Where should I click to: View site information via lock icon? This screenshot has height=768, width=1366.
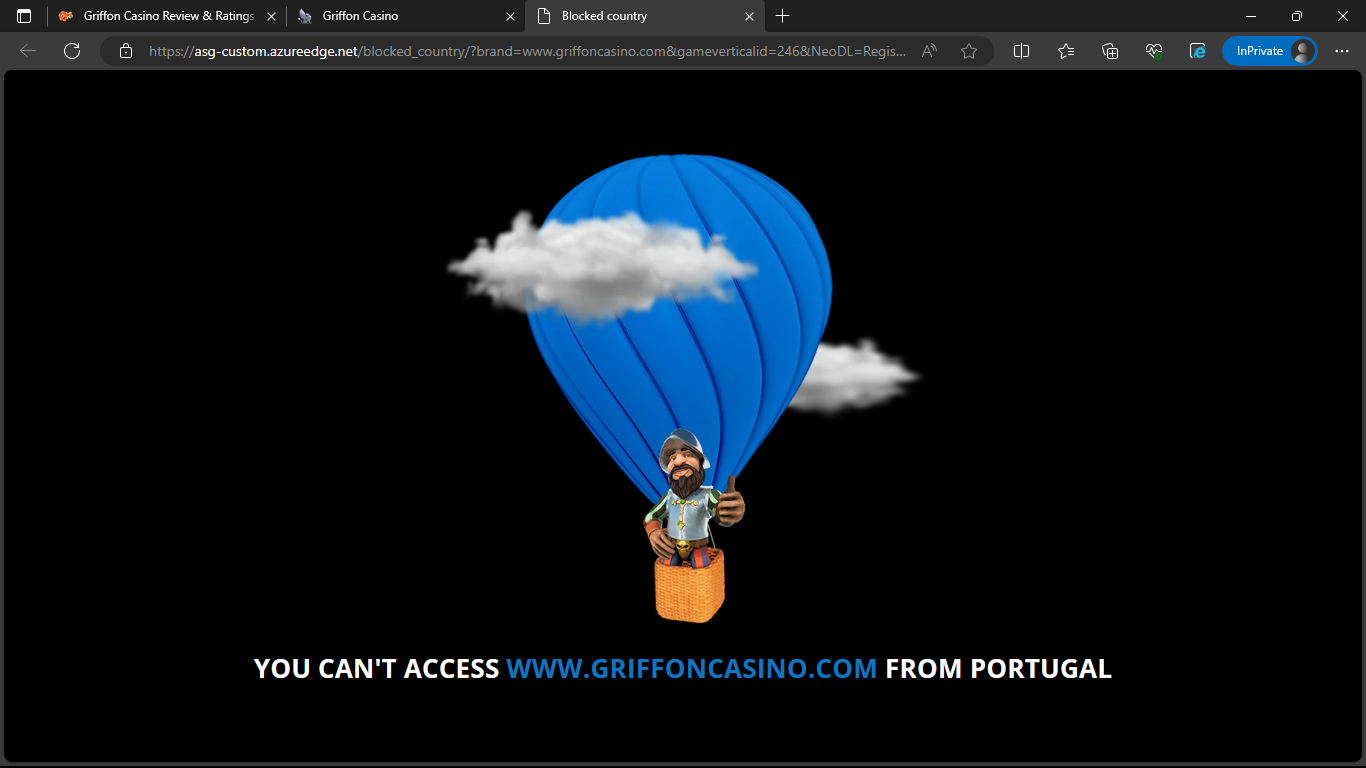click(126, 51)
